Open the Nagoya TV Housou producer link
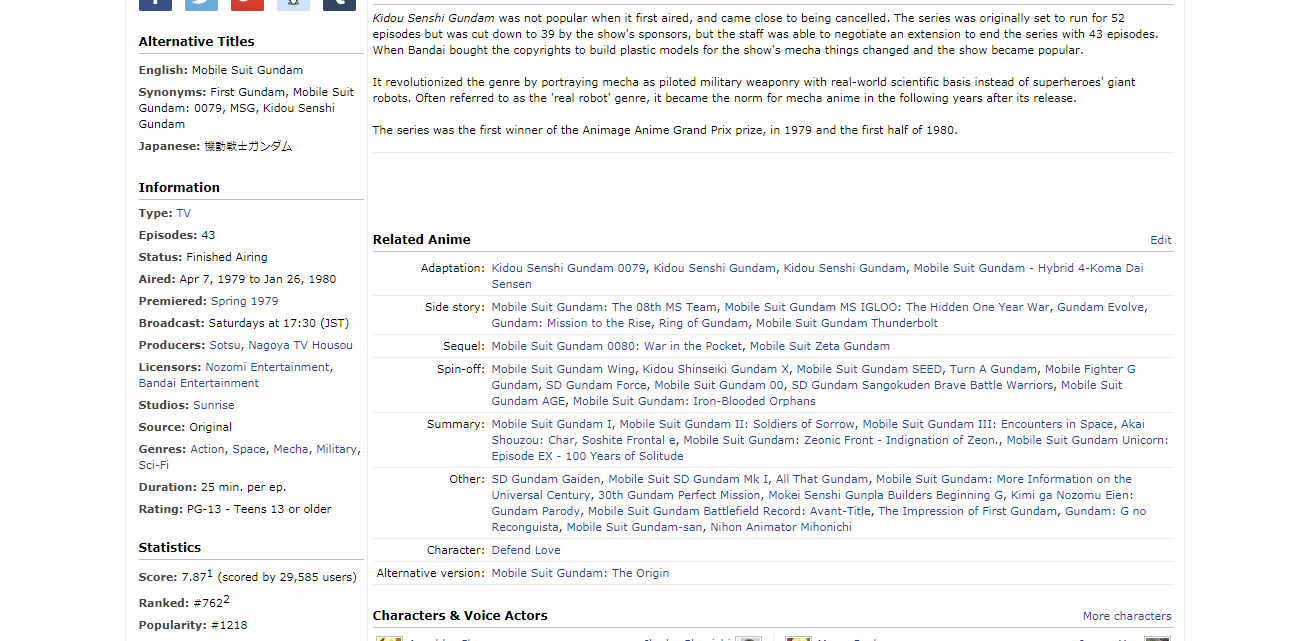 pos(300,345)
